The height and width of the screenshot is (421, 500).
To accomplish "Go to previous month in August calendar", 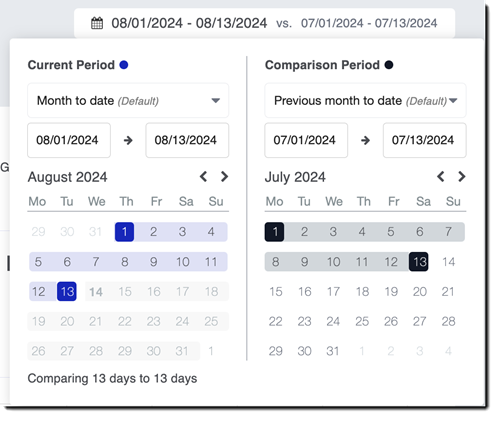I will 204,176.
